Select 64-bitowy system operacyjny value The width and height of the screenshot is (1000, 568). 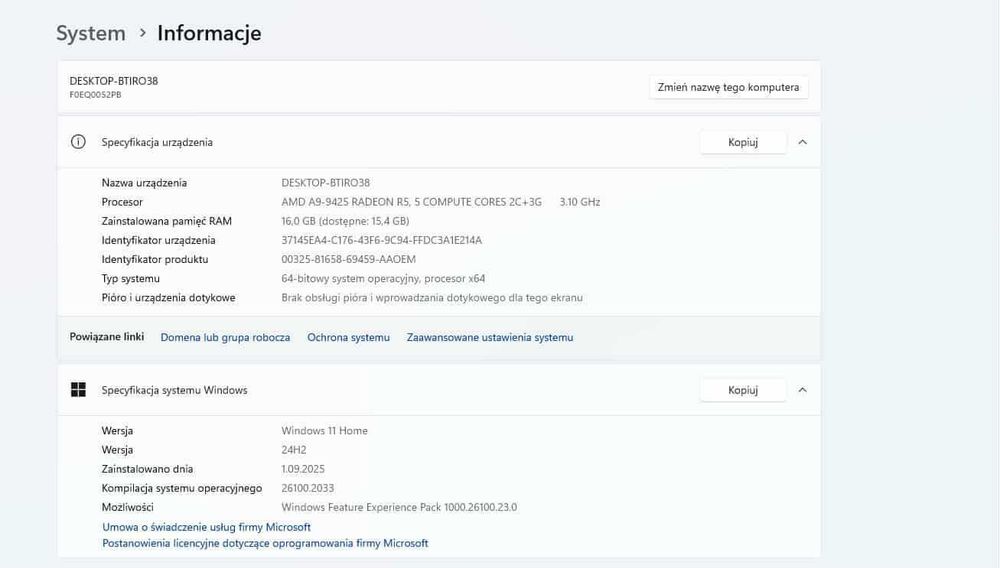tap(383, 279)
